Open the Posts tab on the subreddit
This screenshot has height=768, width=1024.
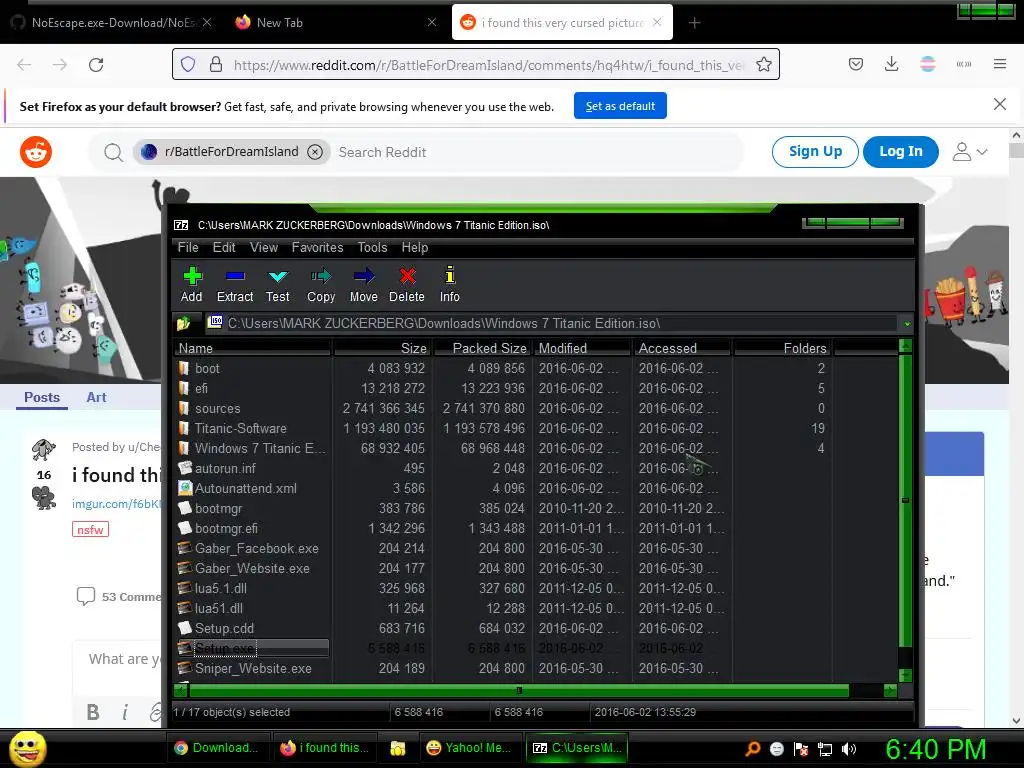[42, 397]
